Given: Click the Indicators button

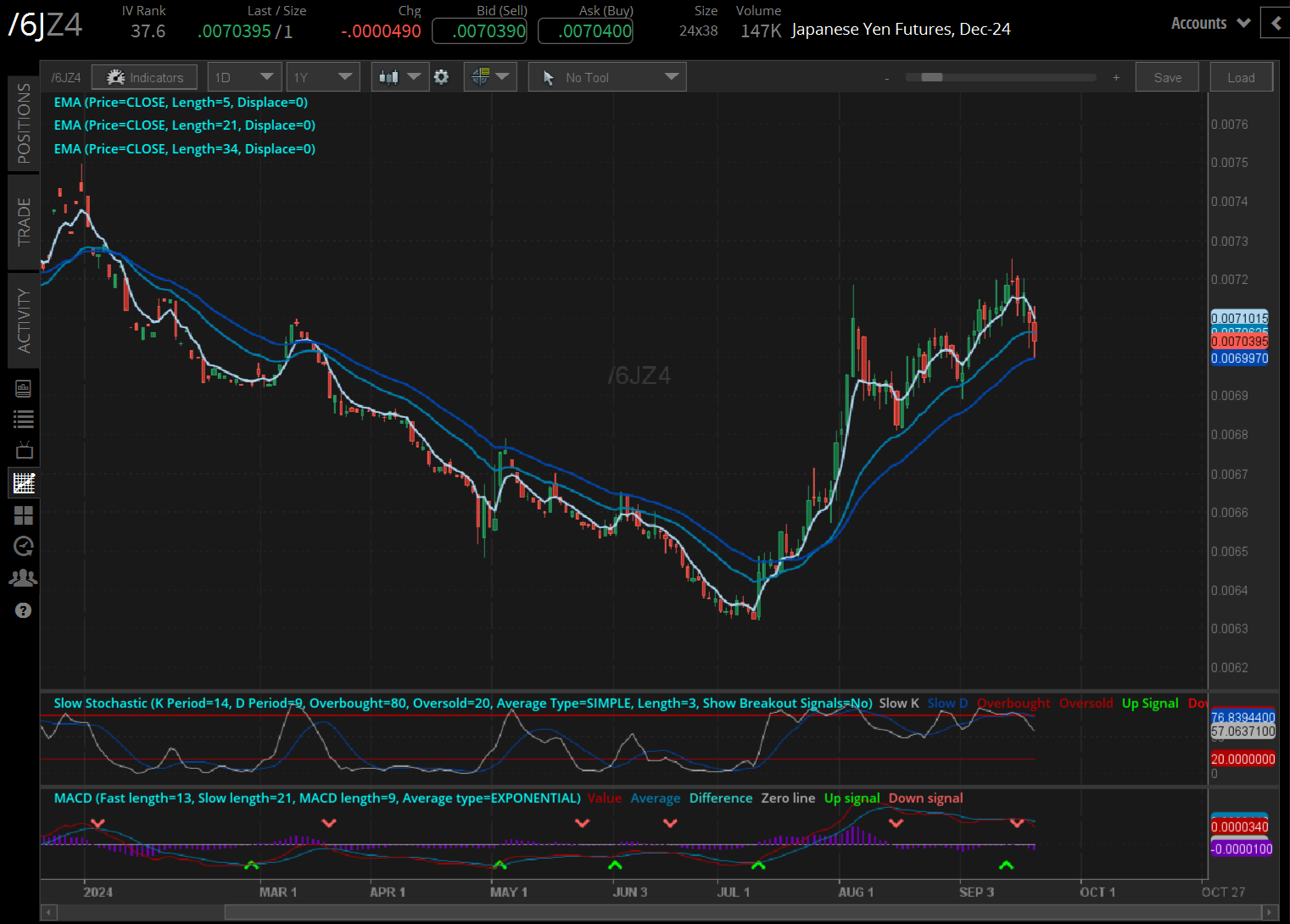Looking at the screenshot, I should 144,77.
